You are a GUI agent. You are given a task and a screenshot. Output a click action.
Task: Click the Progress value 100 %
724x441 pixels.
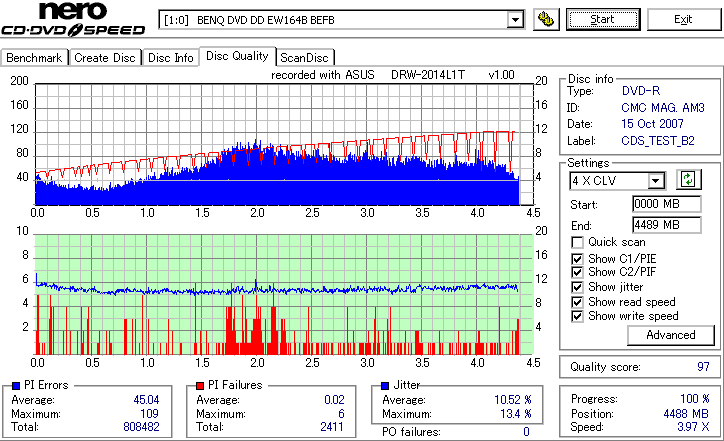pos(694,399)
